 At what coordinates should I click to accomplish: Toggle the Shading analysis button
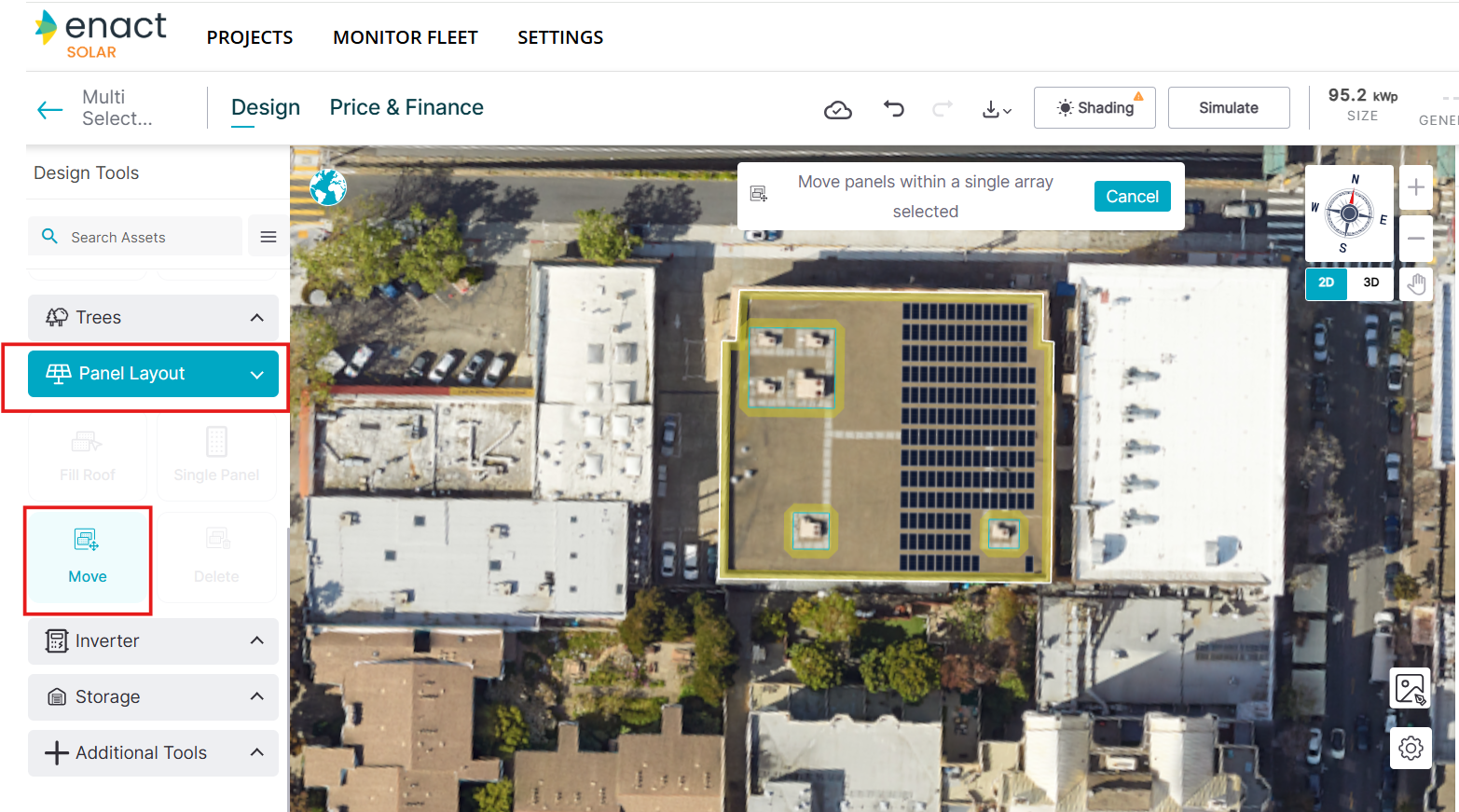1094,108
